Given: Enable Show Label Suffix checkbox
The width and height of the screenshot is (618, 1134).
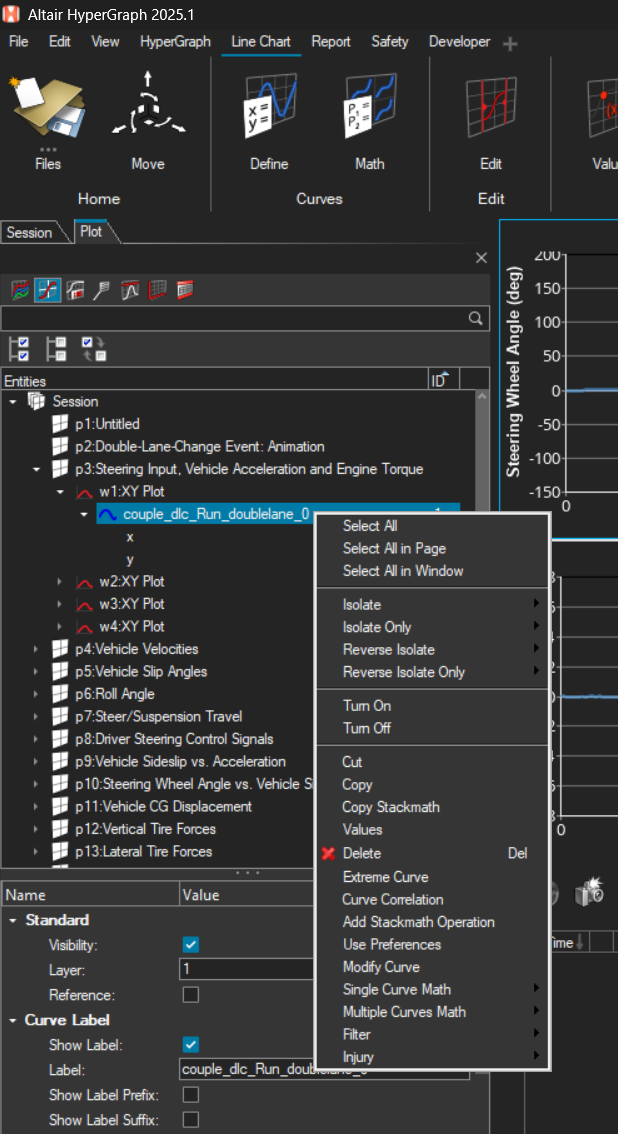Looking at the screenshot, I should point(191,1120).
